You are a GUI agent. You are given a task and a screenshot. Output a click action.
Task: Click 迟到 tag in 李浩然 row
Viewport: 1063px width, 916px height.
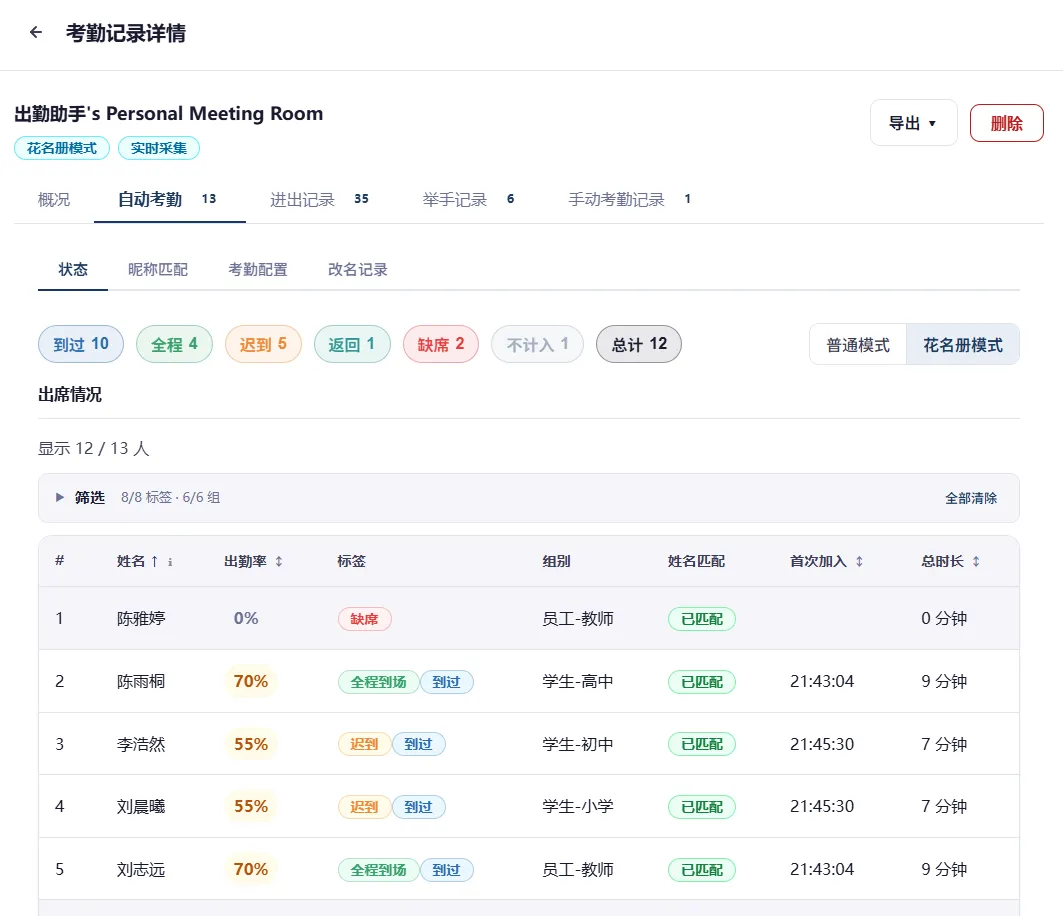(364, 744)
